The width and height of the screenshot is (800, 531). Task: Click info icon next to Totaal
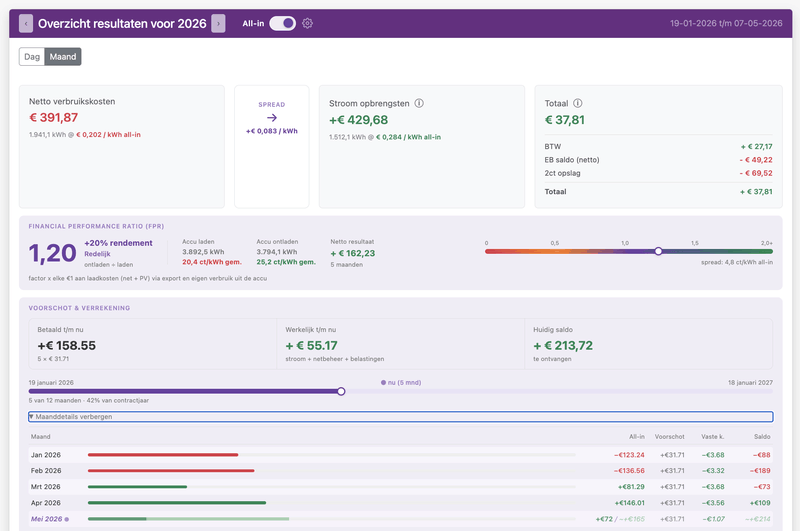(578, 103)
